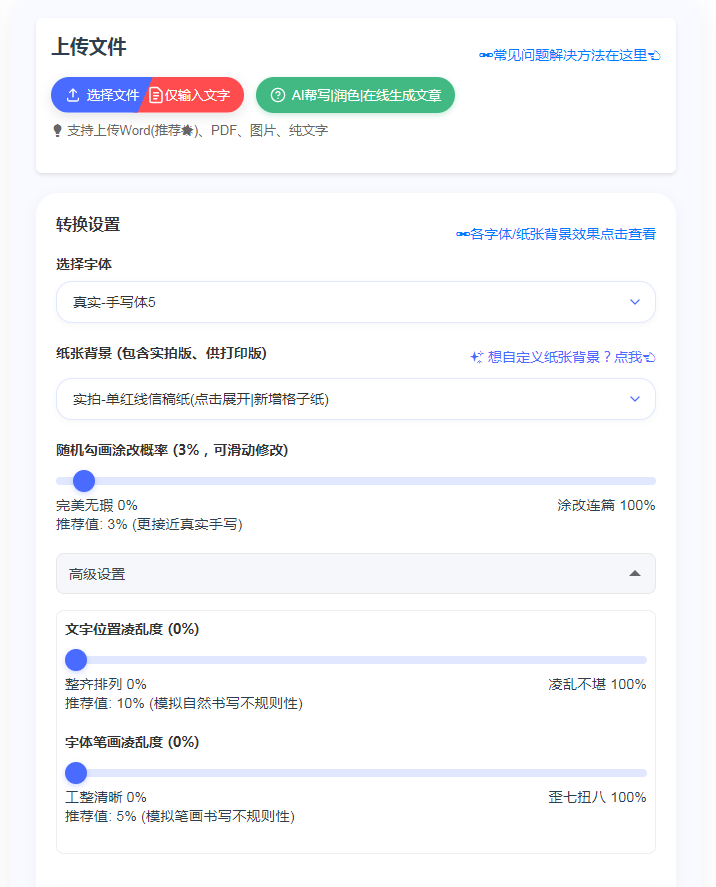
Task: Click the upload arrow icon in 选择文件
Action: [73, 95]
